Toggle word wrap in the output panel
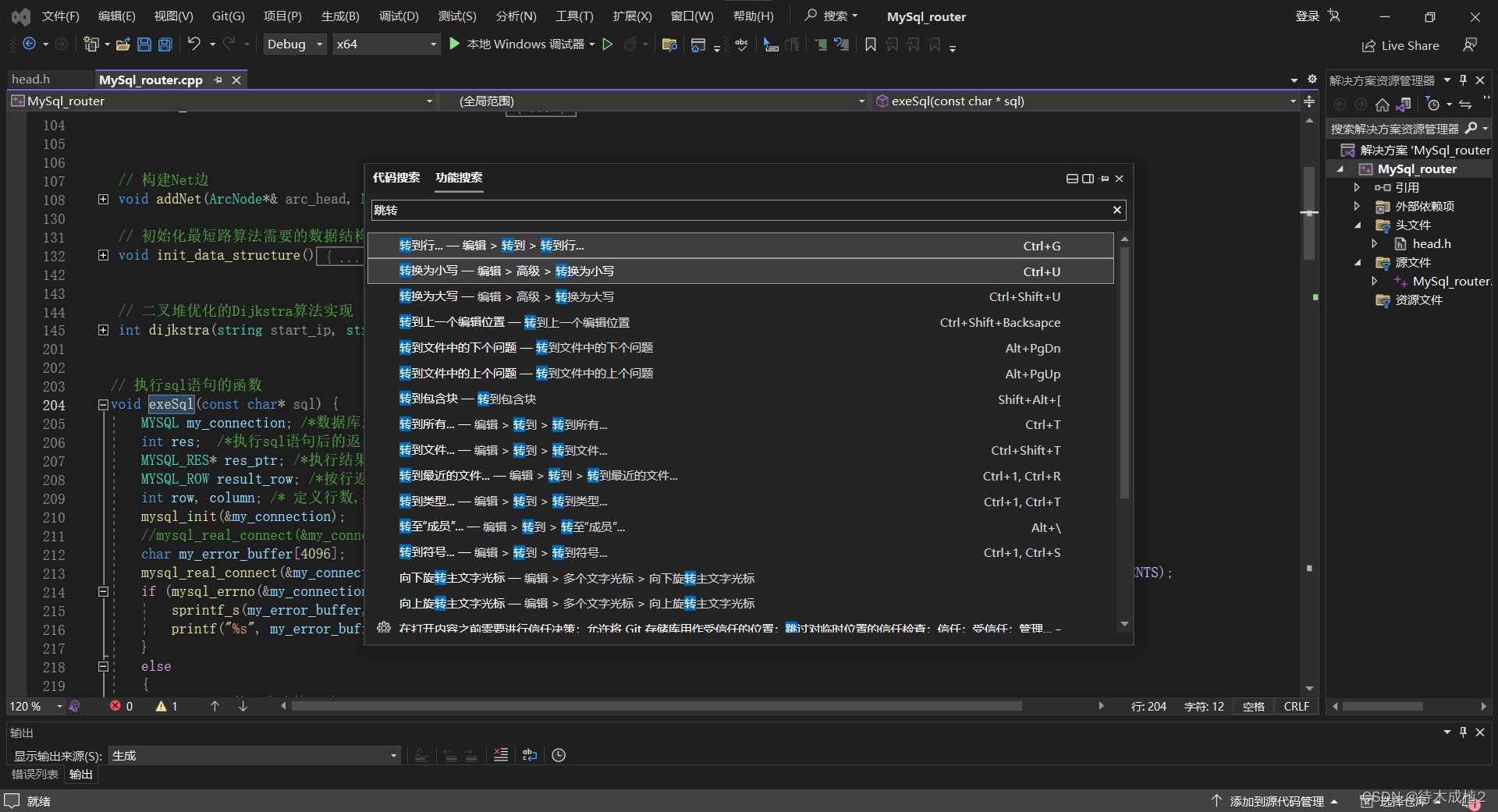 530,755
